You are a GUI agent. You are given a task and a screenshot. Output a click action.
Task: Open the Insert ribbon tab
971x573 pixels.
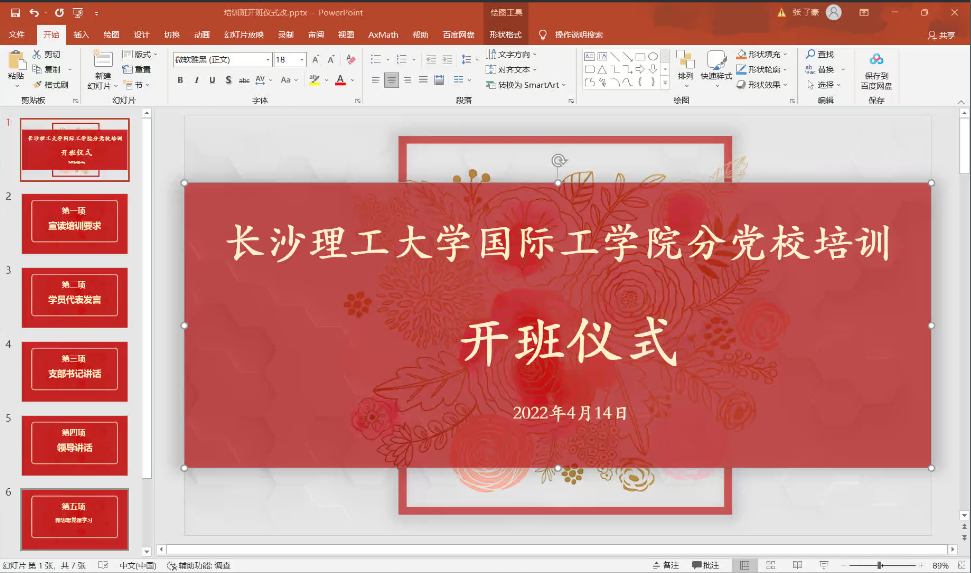81,34
